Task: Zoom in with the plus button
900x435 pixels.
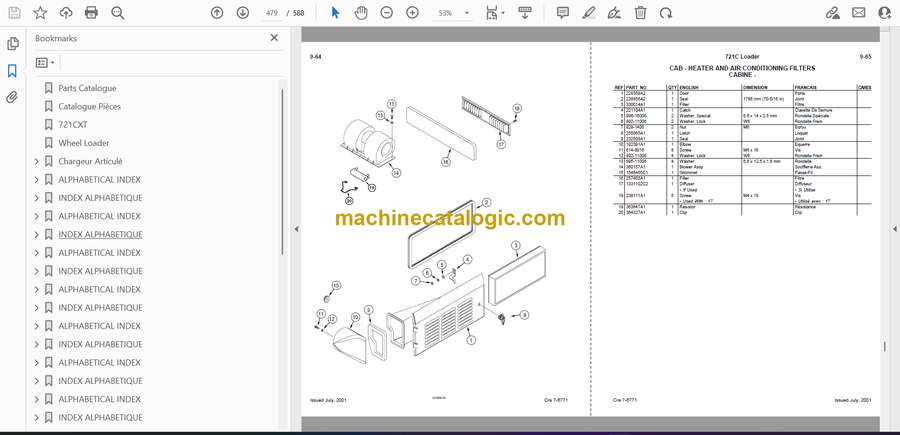Action: click(x=412, y=13)
